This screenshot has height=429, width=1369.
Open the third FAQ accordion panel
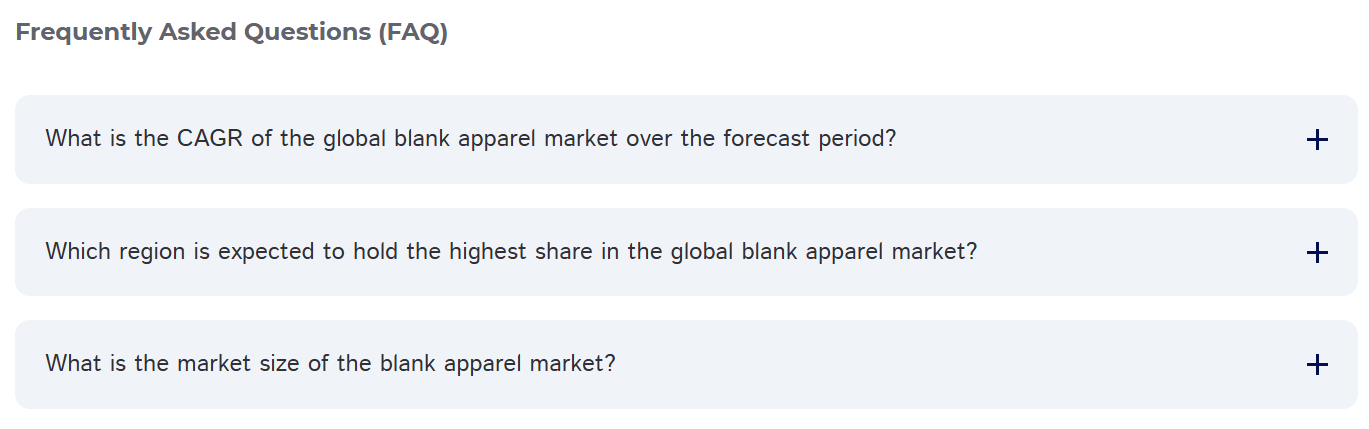684,364
